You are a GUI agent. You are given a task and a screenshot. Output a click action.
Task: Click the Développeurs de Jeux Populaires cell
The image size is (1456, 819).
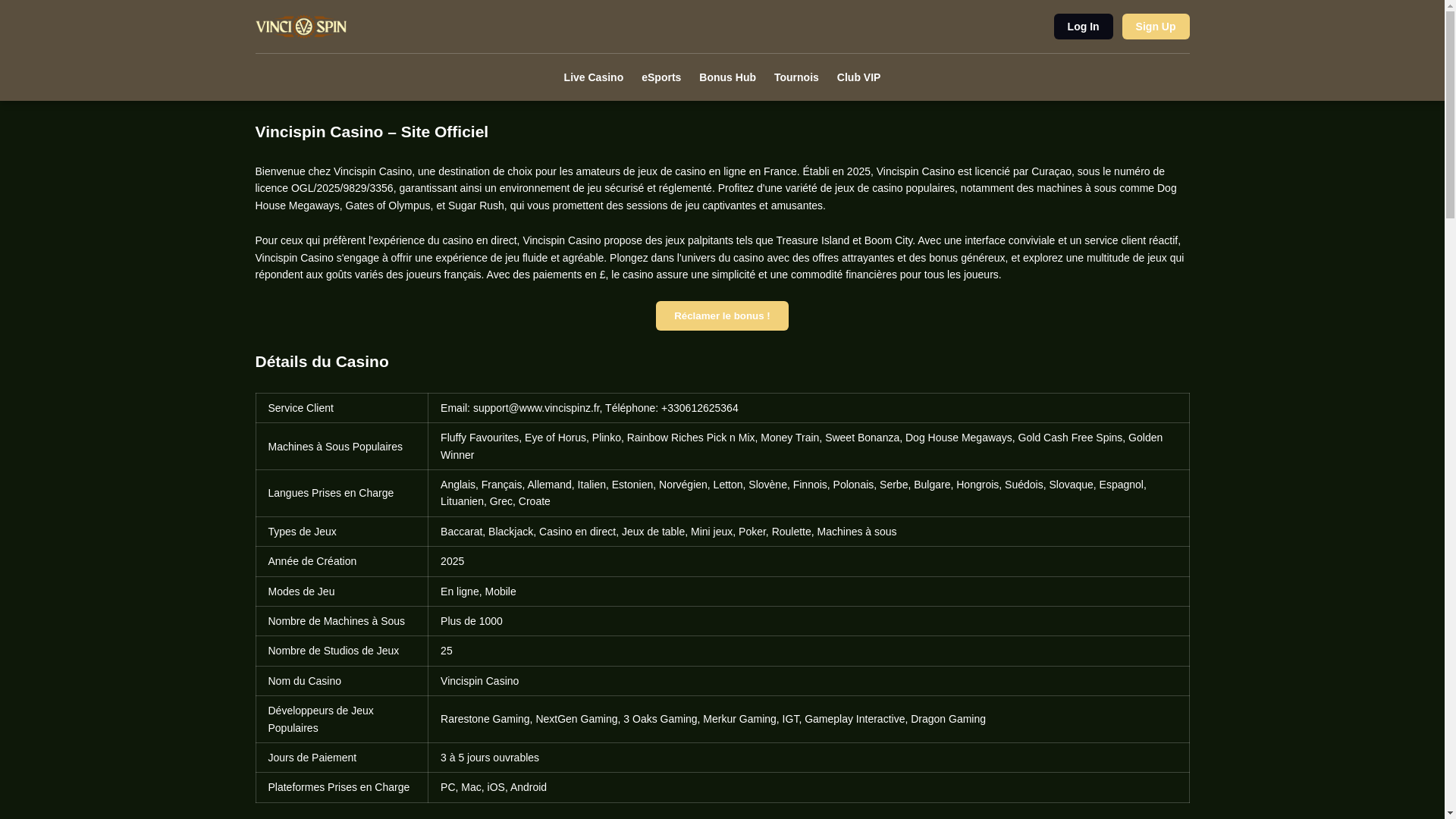tap(342, 719)
